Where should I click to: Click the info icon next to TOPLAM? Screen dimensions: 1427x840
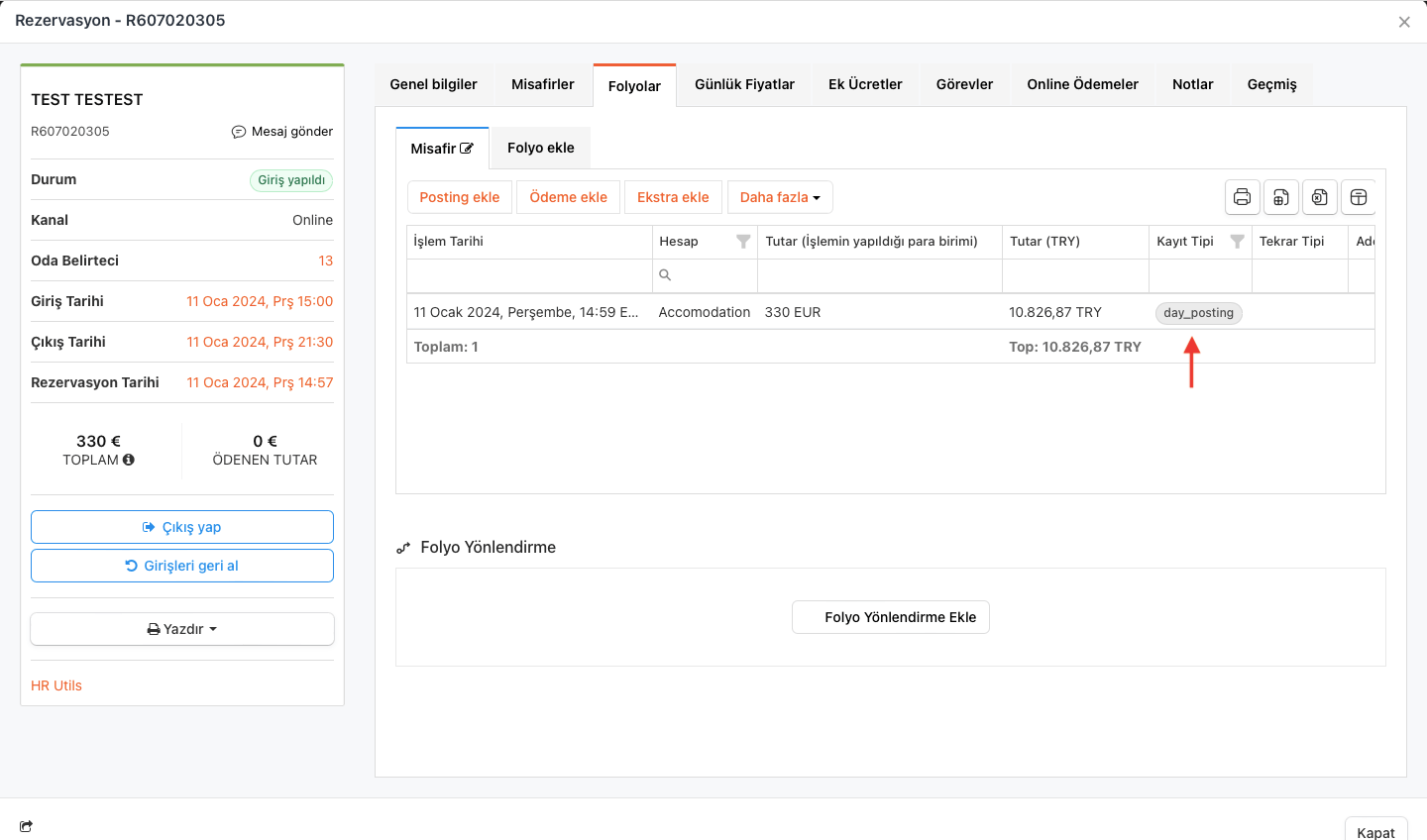click(129, 460)
